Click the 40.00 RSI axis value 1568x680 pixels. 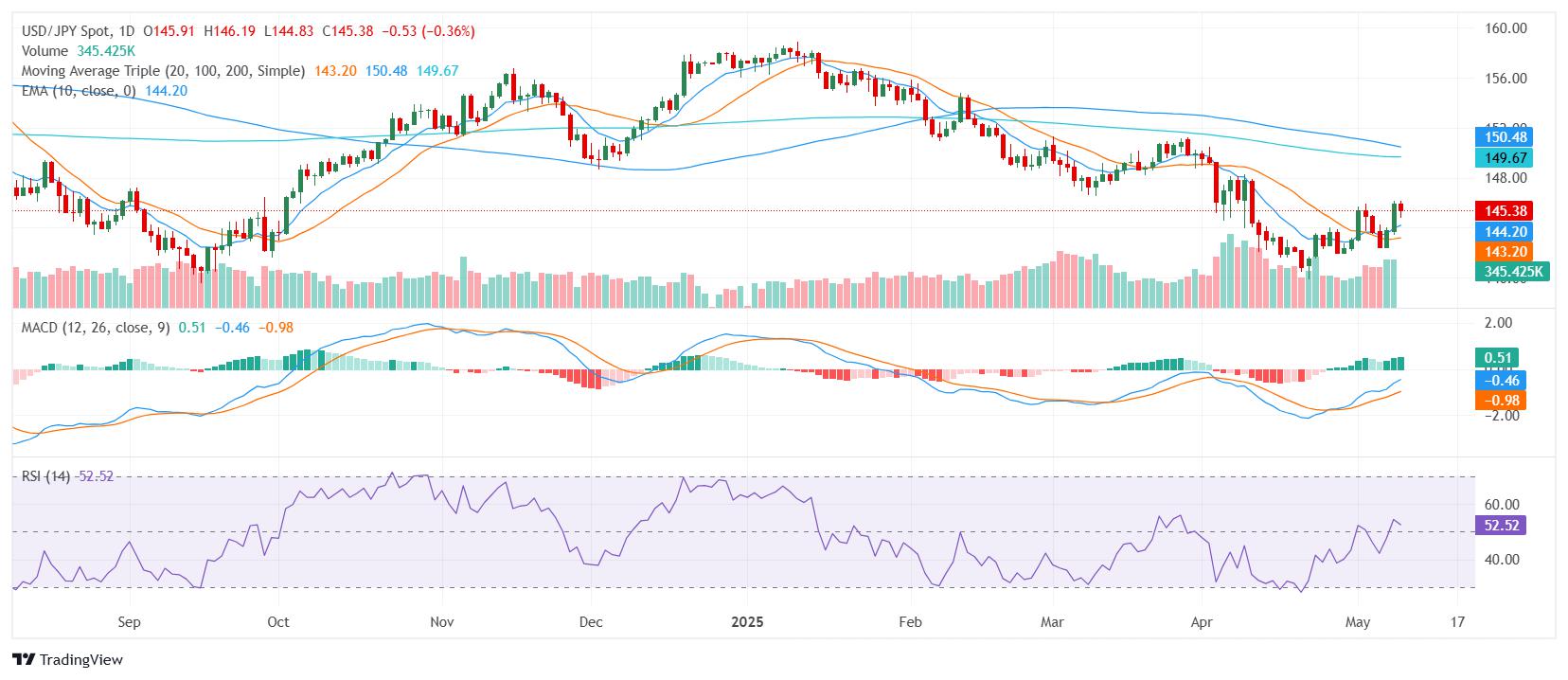[1502, 560]
